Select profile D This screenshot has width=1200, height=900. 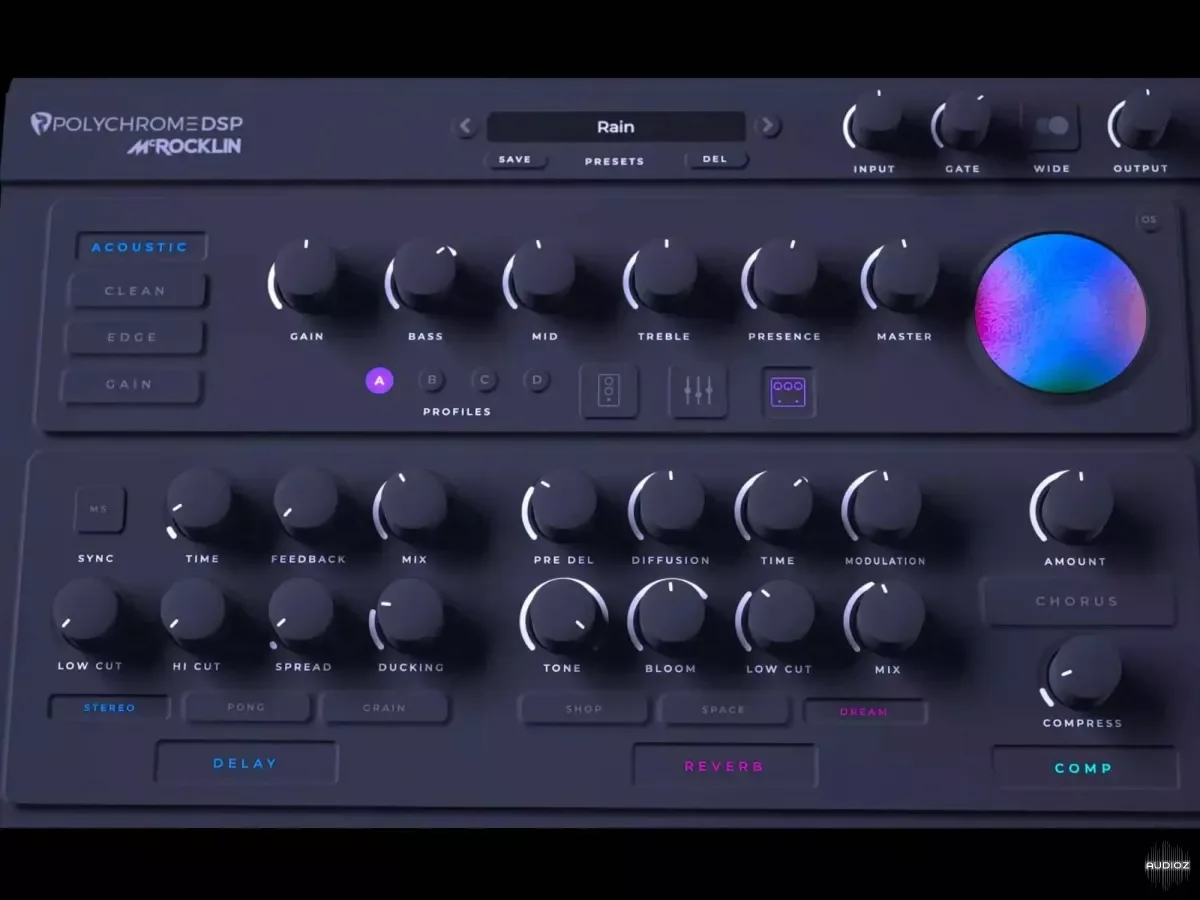tap(537, 380)
